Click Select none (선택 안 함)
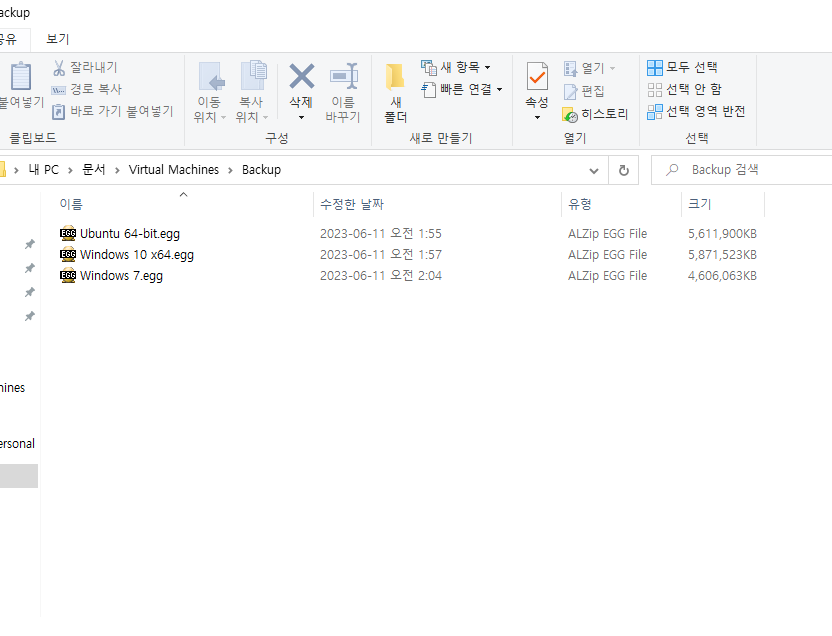The height and width of the screenshot is (636, 832). [684, 89]
